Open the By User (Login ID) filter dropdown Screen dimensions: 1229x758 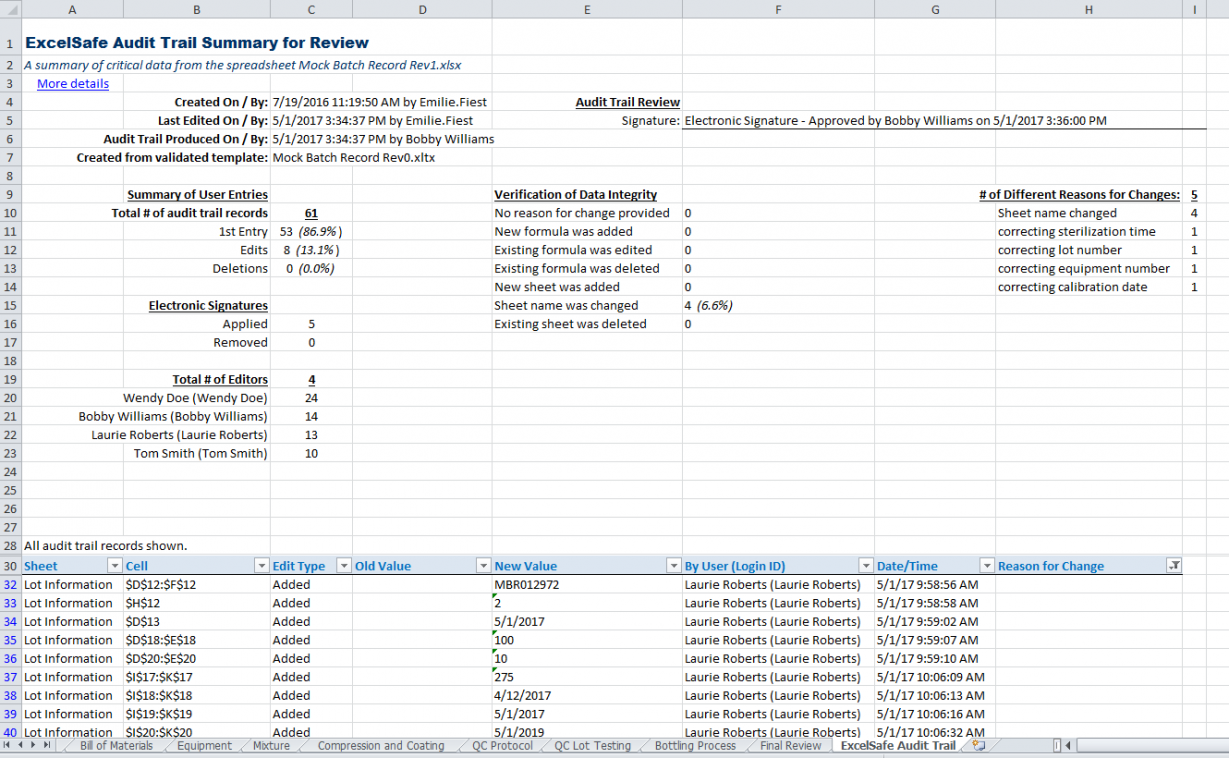866,565
